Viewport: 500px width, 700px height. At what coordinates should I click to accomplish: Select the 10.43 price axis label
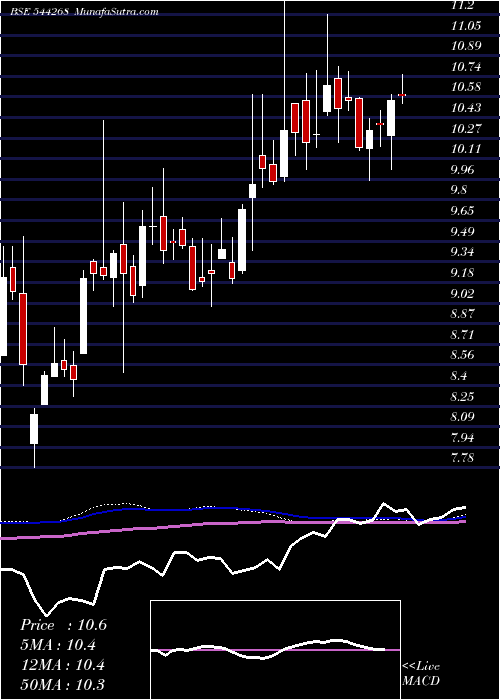[466, 108]
